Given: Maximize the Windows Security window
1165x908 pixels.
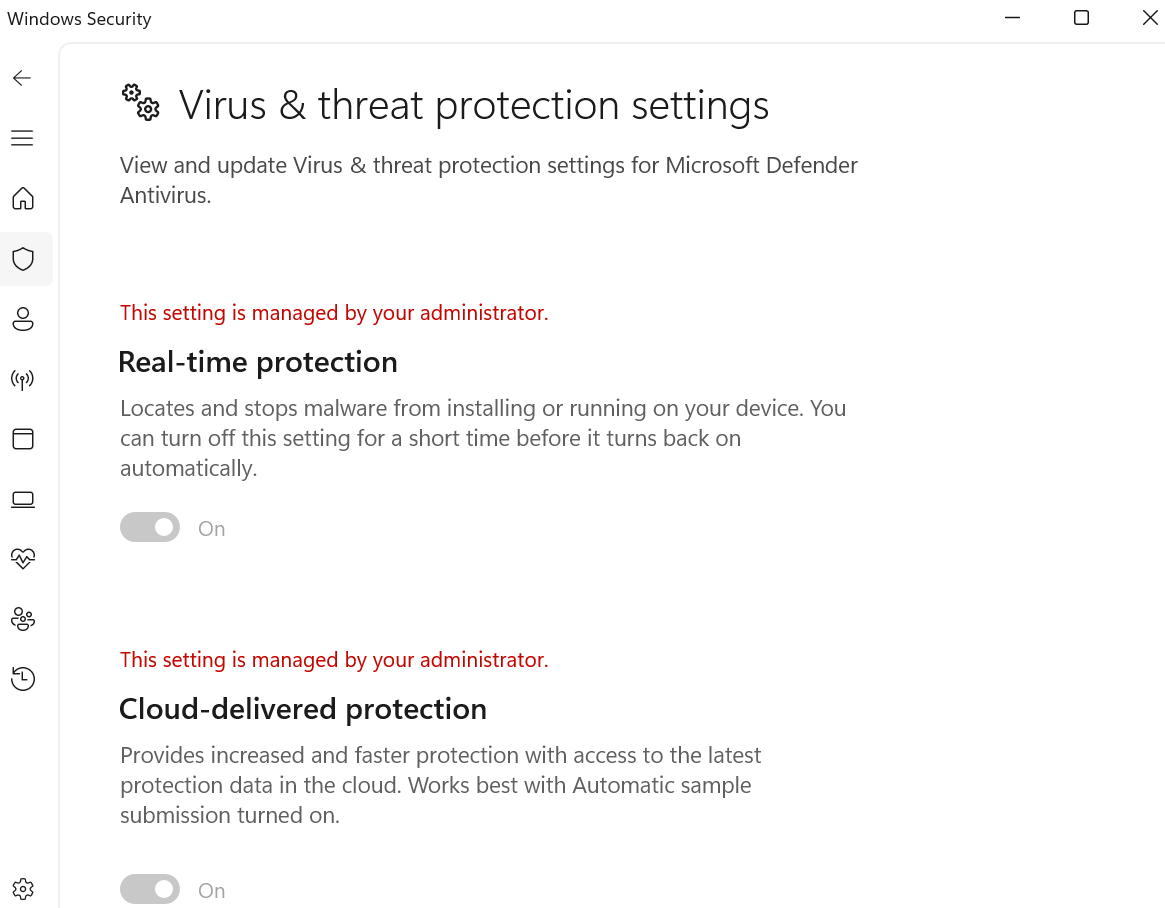Looking at the screenshot, I should click(x=1081, y=18).
